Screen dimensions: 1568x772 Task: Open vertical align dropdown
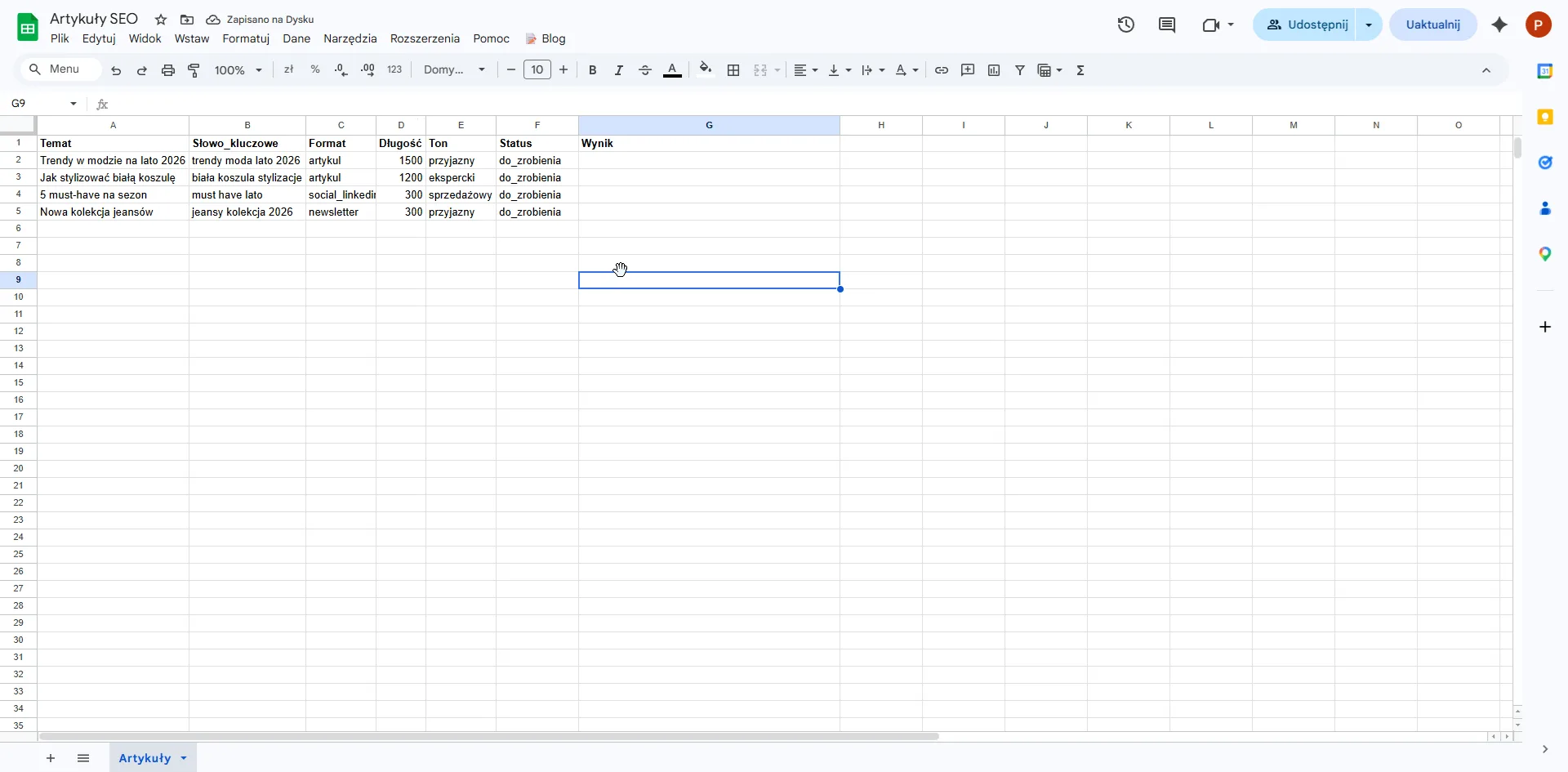tap(840, 70)
